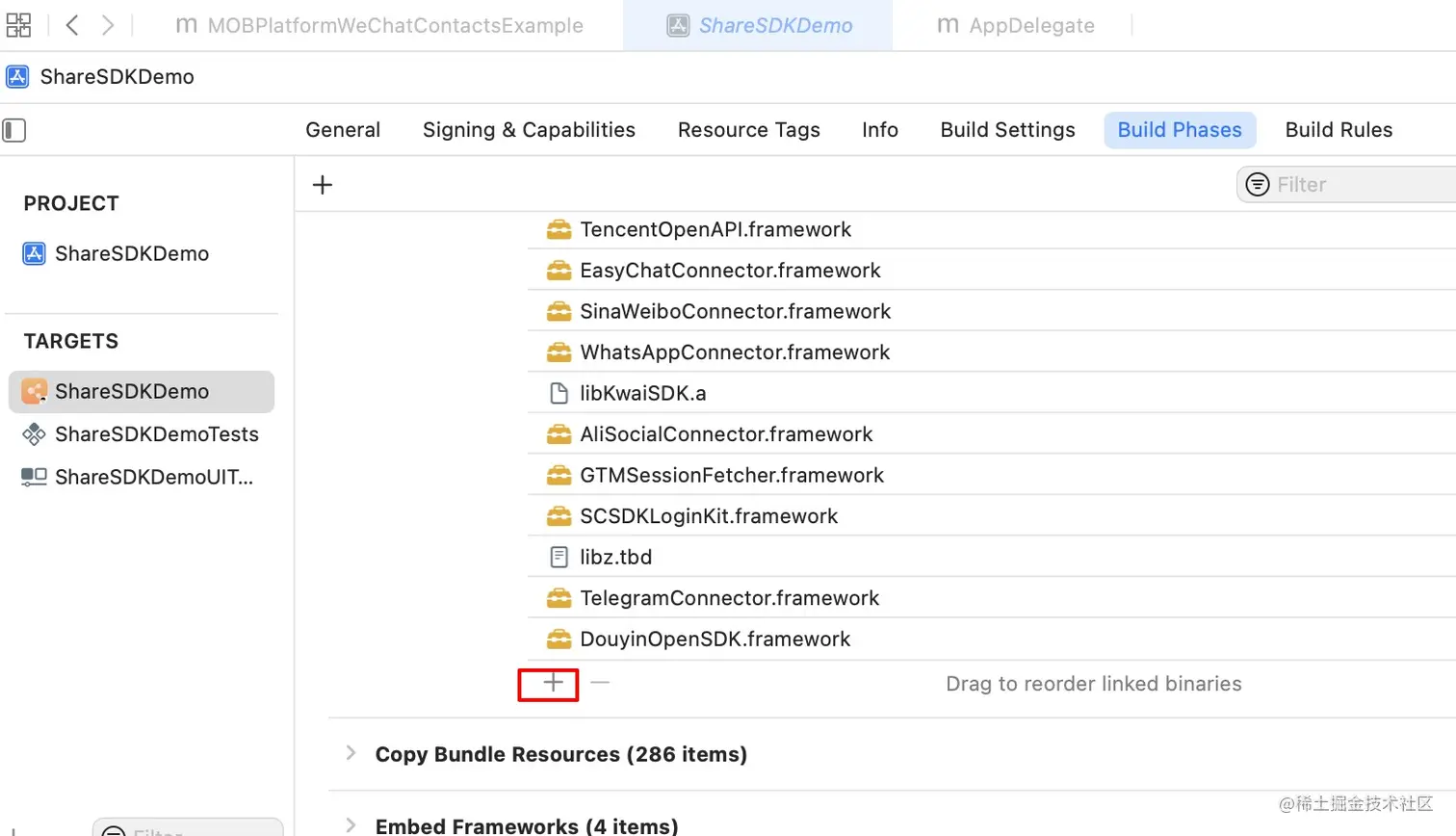Select GTMSessionFetcher.framework row
The width and height of the screenshot is (1456, 836).
coord(992,476)
